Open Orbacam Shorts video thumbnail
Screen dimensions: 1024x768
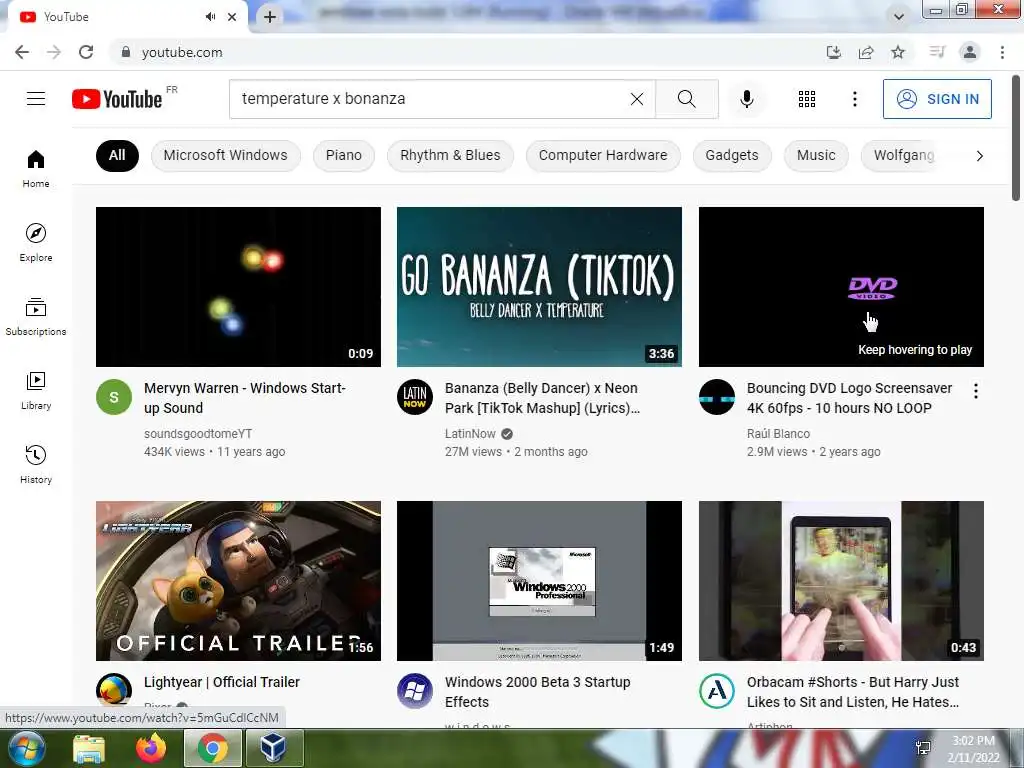pyautogui.click(x=841, y=581)
